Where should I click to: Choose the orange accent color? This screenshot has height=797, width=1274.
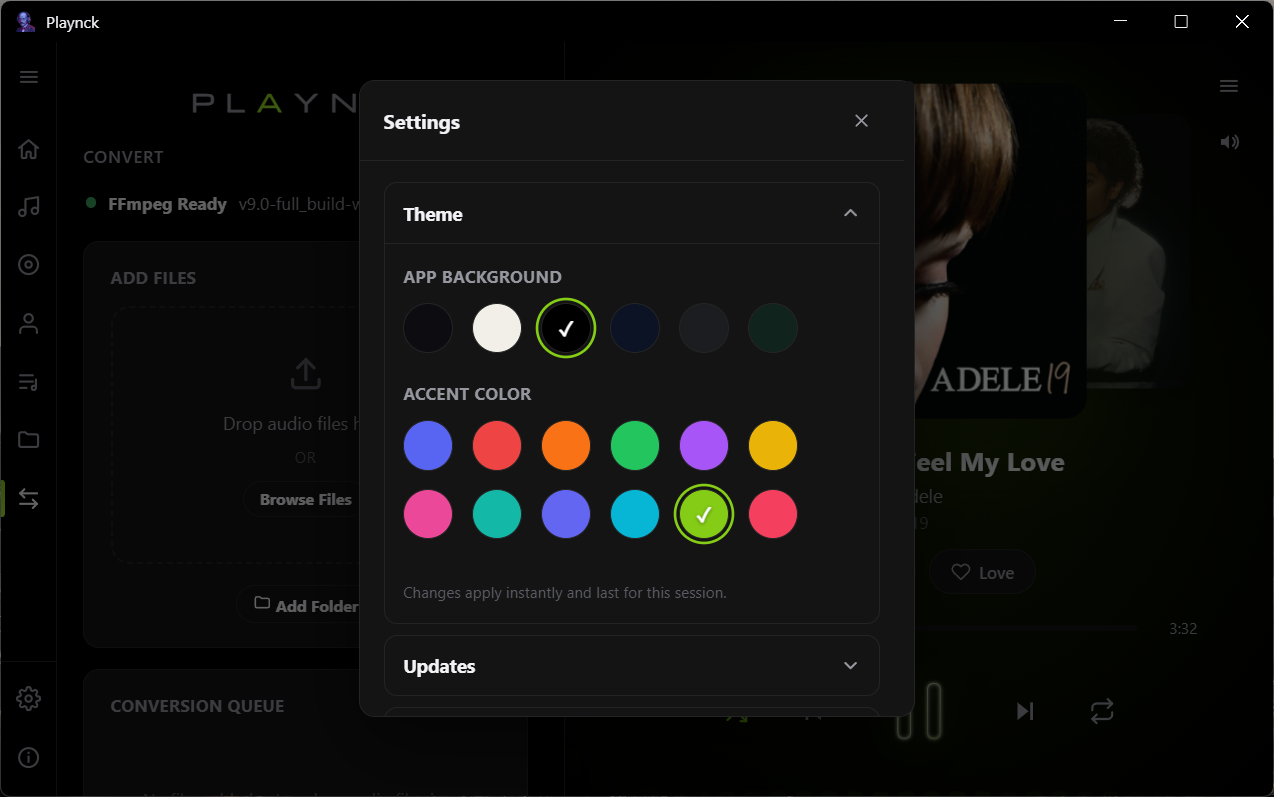point(566,445)
